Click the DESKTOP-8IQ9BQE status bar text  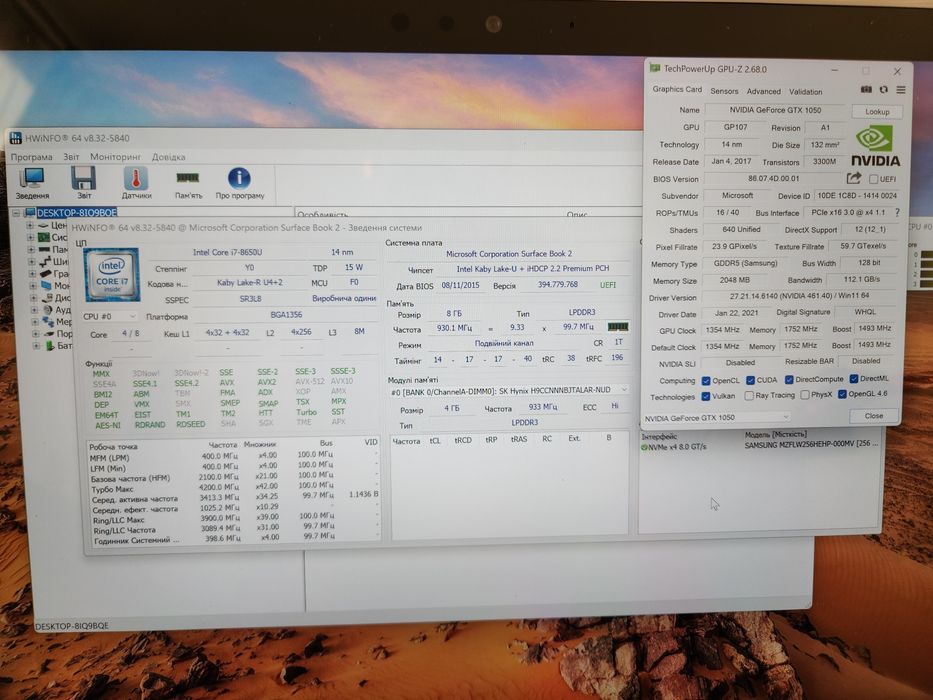click(x=72, y=626)
